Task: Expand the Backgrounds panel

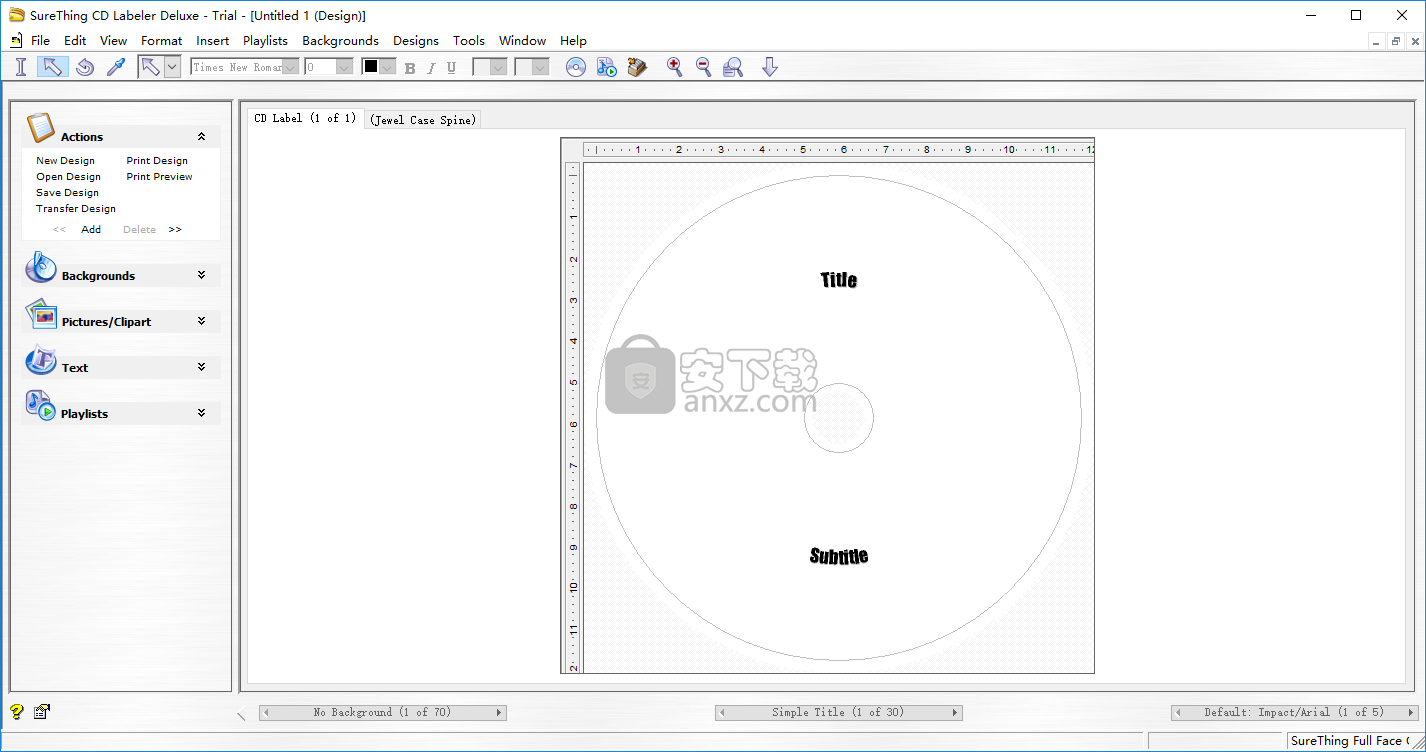Action: (201, 275)
